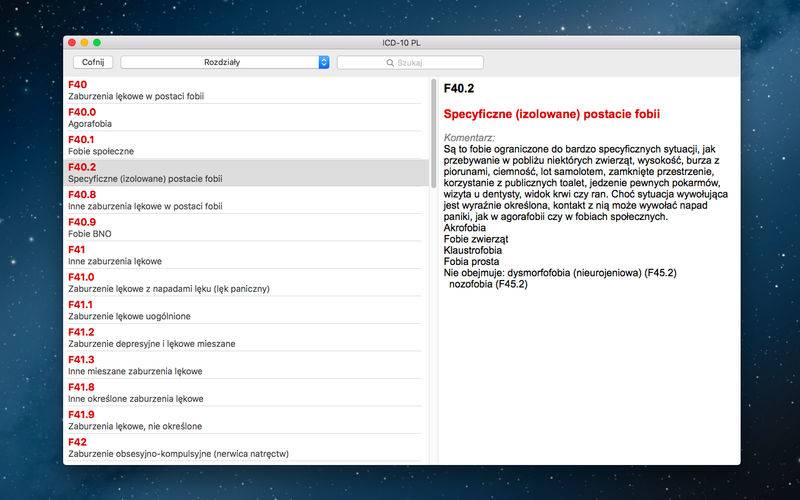
Task: Click the list's vertical scrollbar thumb
Action: [434, 133]
